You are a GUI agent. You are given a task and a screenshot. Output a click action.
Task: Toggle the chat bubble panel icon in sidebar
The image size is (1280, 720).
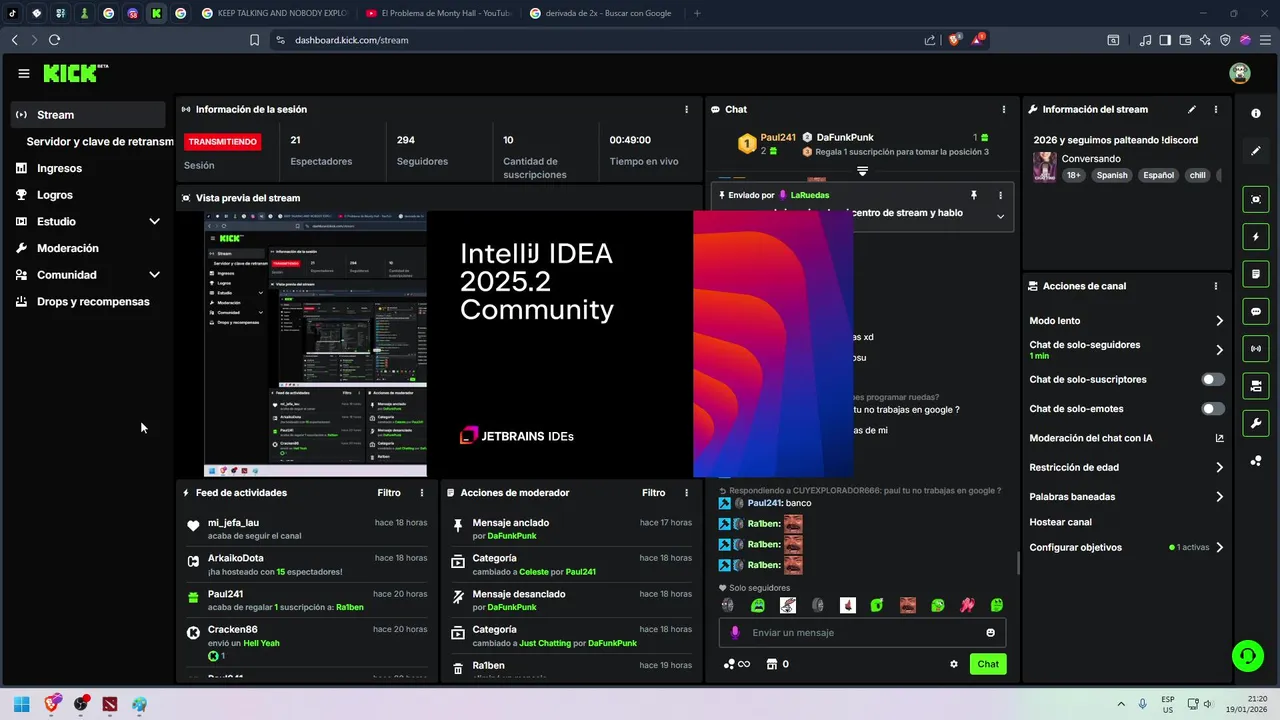(1256, 311)
